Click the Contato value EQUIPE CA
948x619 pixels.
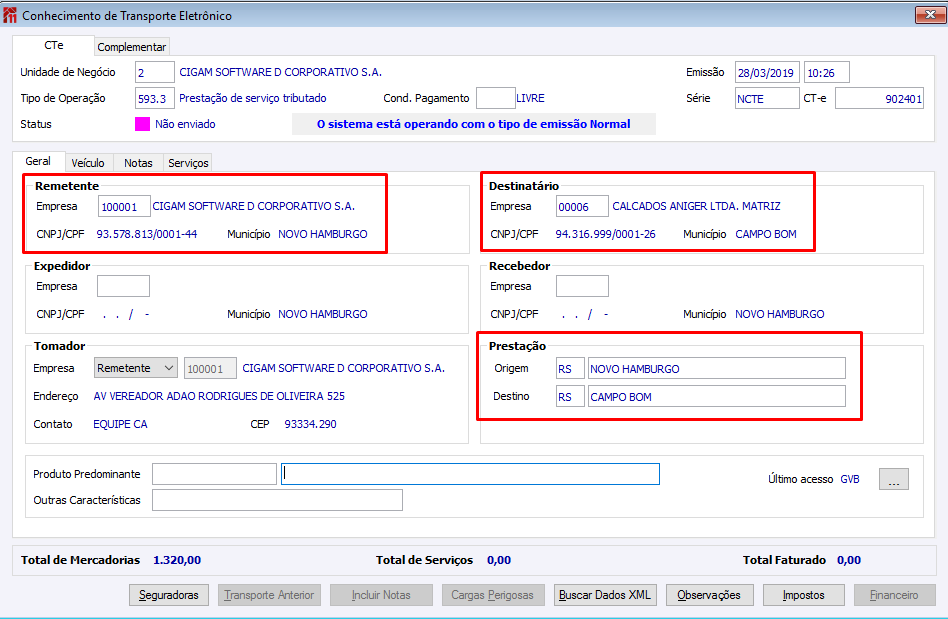(120, 424)
